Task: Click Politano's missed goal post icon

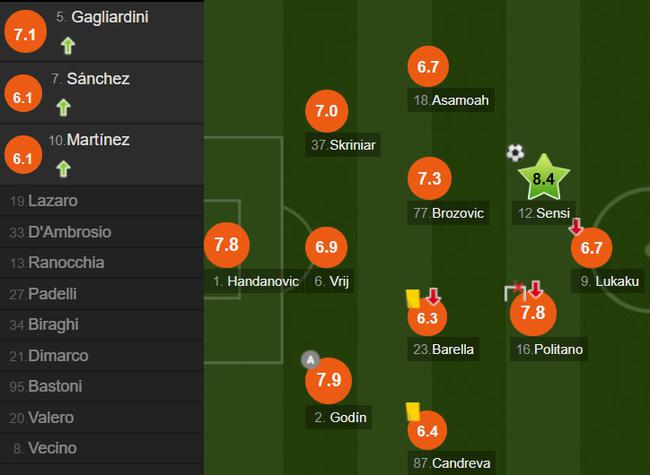Action: coord(514,291)
